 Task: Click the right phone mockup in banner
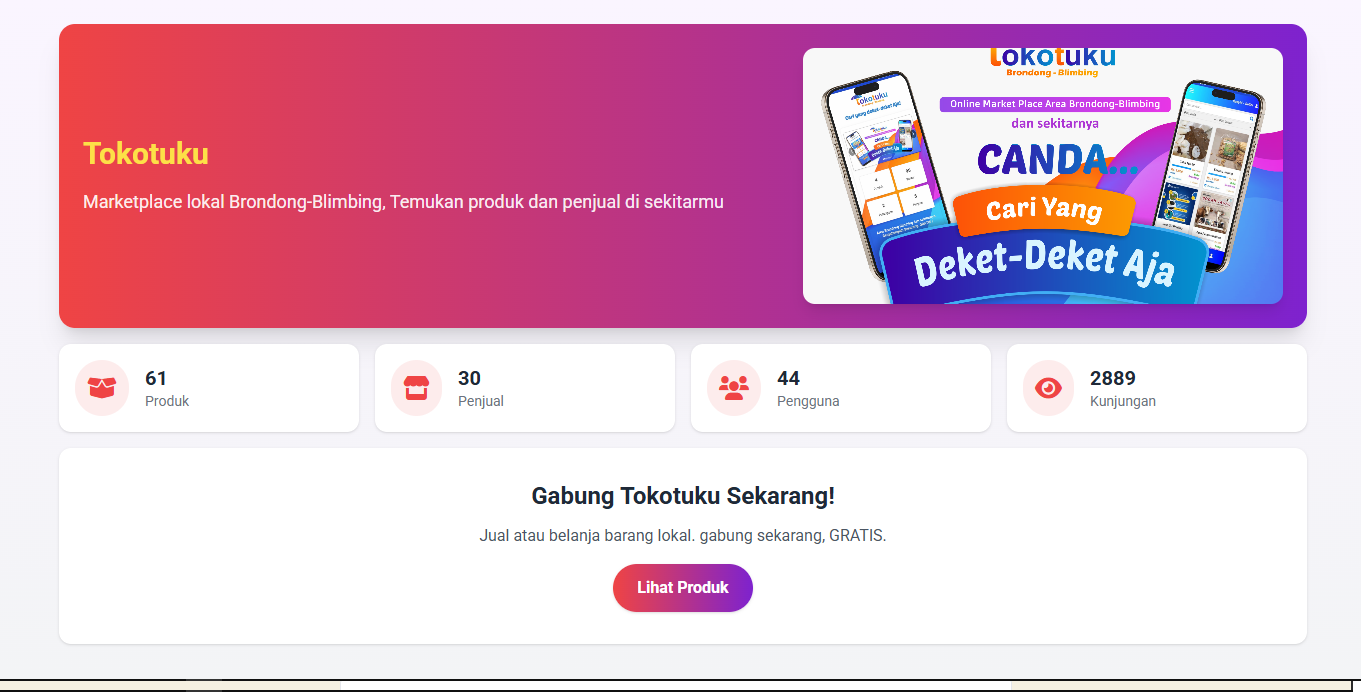point(1209,170)
